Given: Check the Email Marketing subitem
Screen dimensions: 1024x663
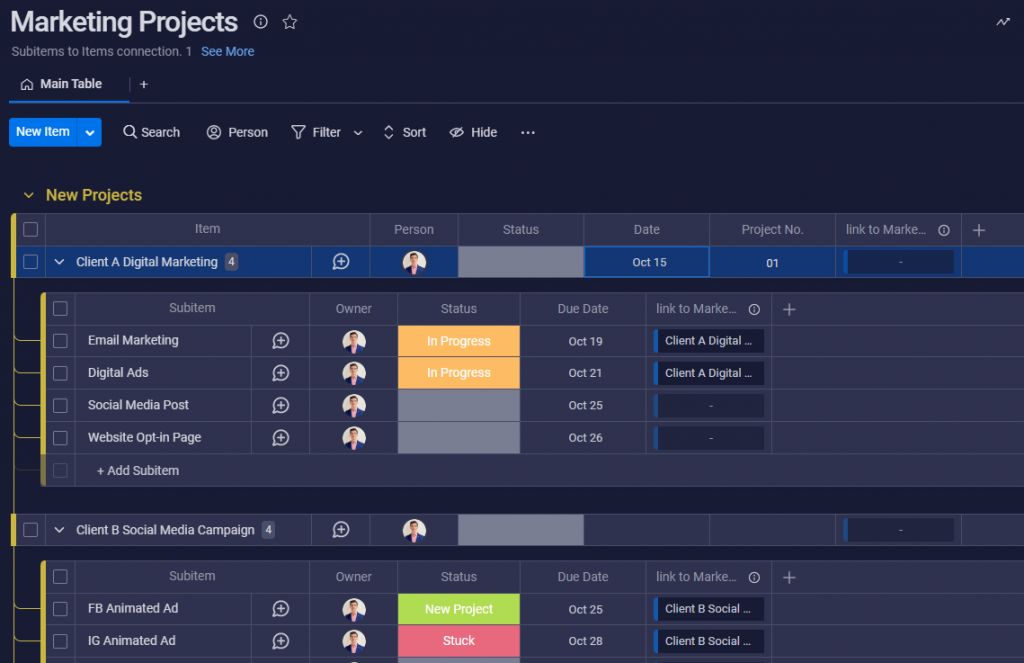Looking at the screenshot, I should click(60, 341).
